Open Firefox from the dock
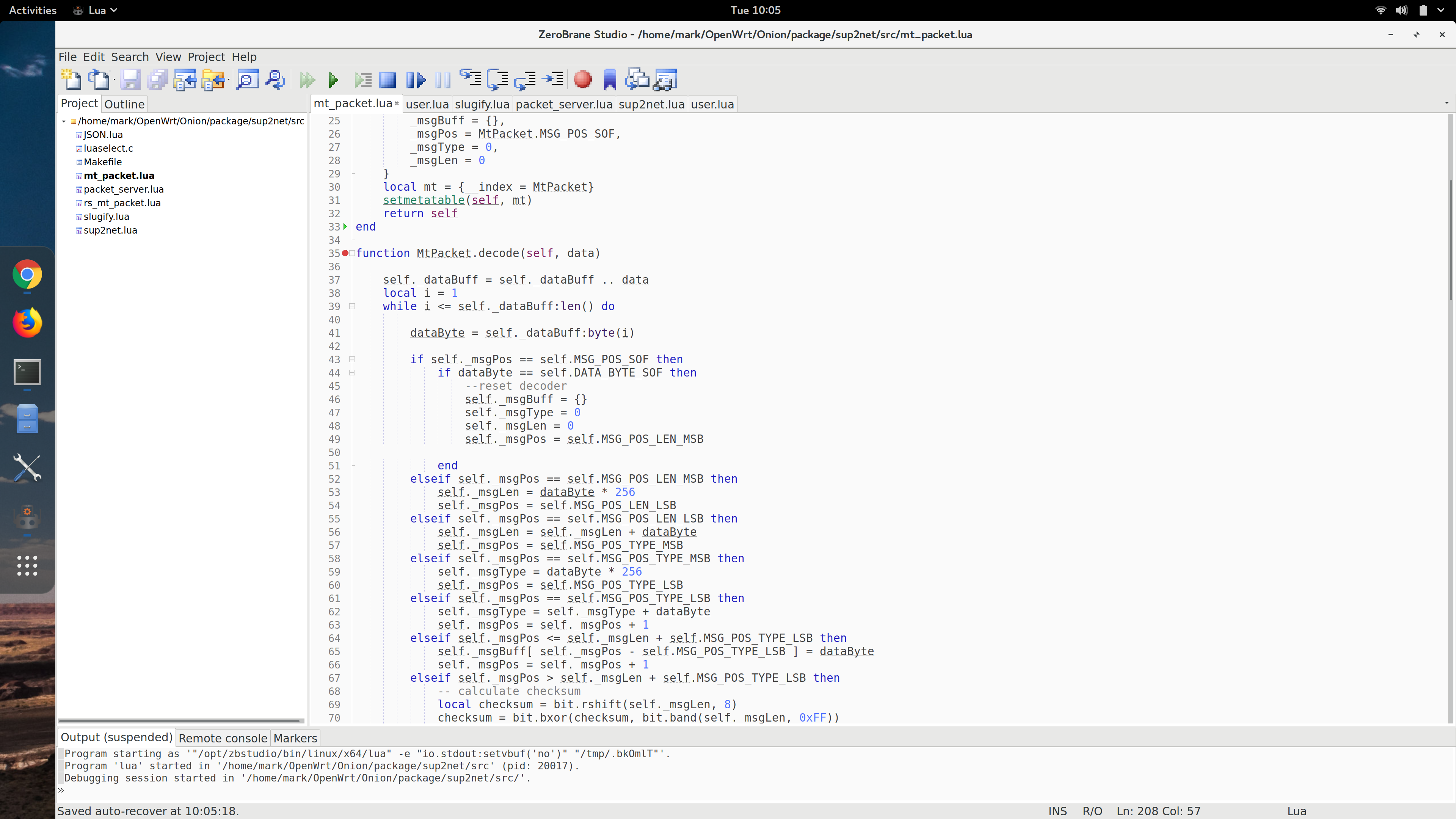The height and width of the screenshot is (819, 1456). point(27,323)
